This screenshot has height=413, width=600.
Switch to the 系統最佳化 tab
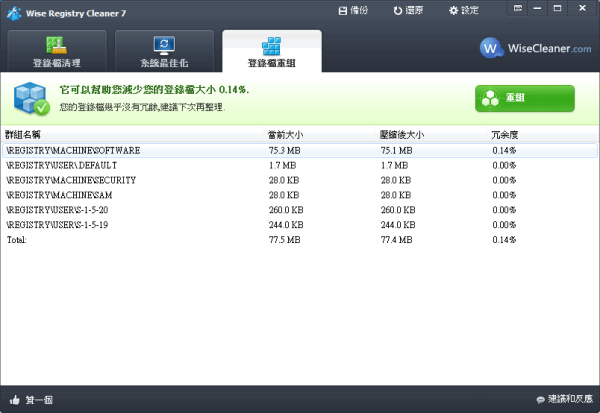(164, 51)
